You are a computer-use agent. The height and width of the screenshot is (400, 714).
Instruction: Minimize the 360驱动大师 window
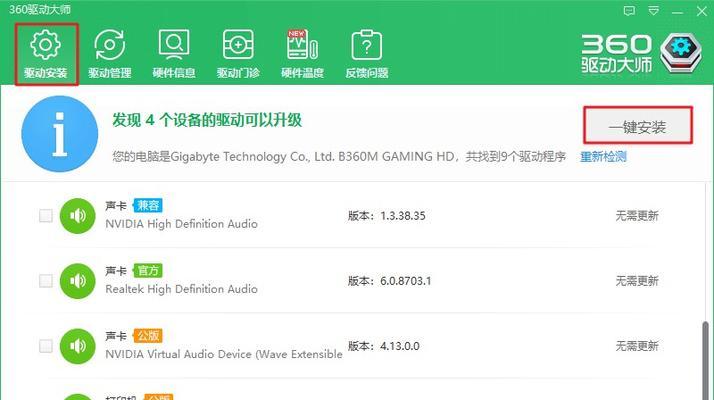678,12
